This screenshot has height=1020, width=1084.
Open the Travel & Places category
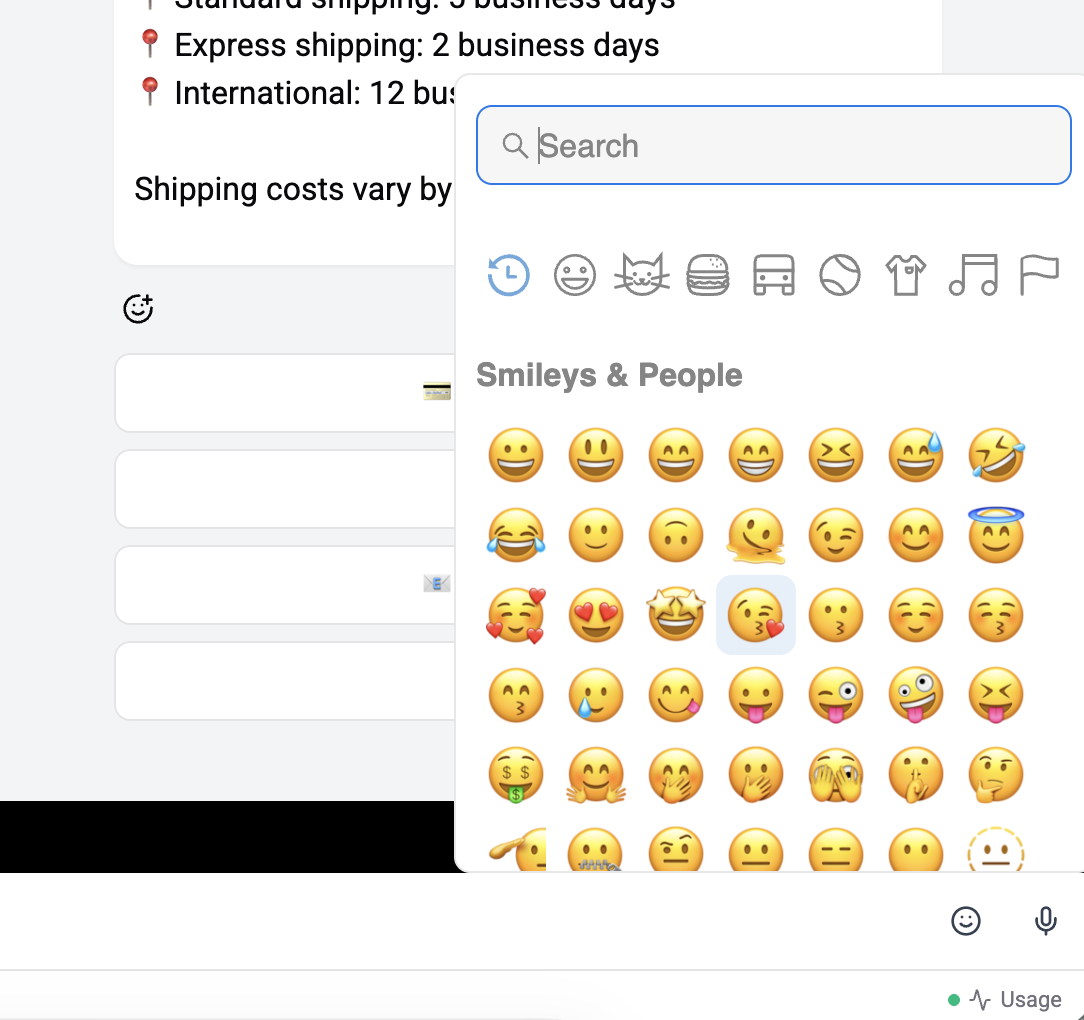pos(774,275)
